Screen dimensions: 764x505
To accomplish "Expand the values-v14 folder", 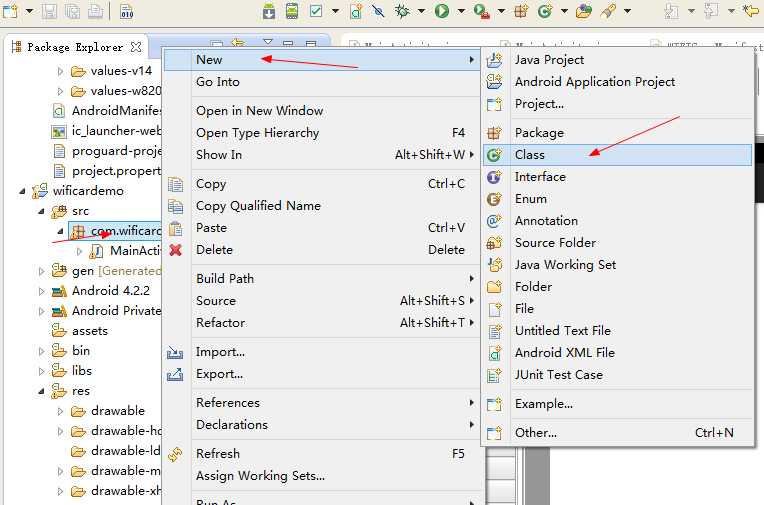I will [x=60, y=72].
